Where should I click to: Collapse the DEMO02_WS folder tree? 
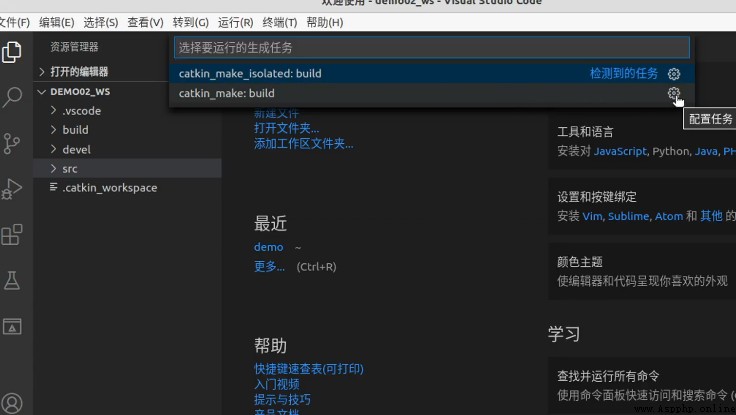tap(41, 92)
